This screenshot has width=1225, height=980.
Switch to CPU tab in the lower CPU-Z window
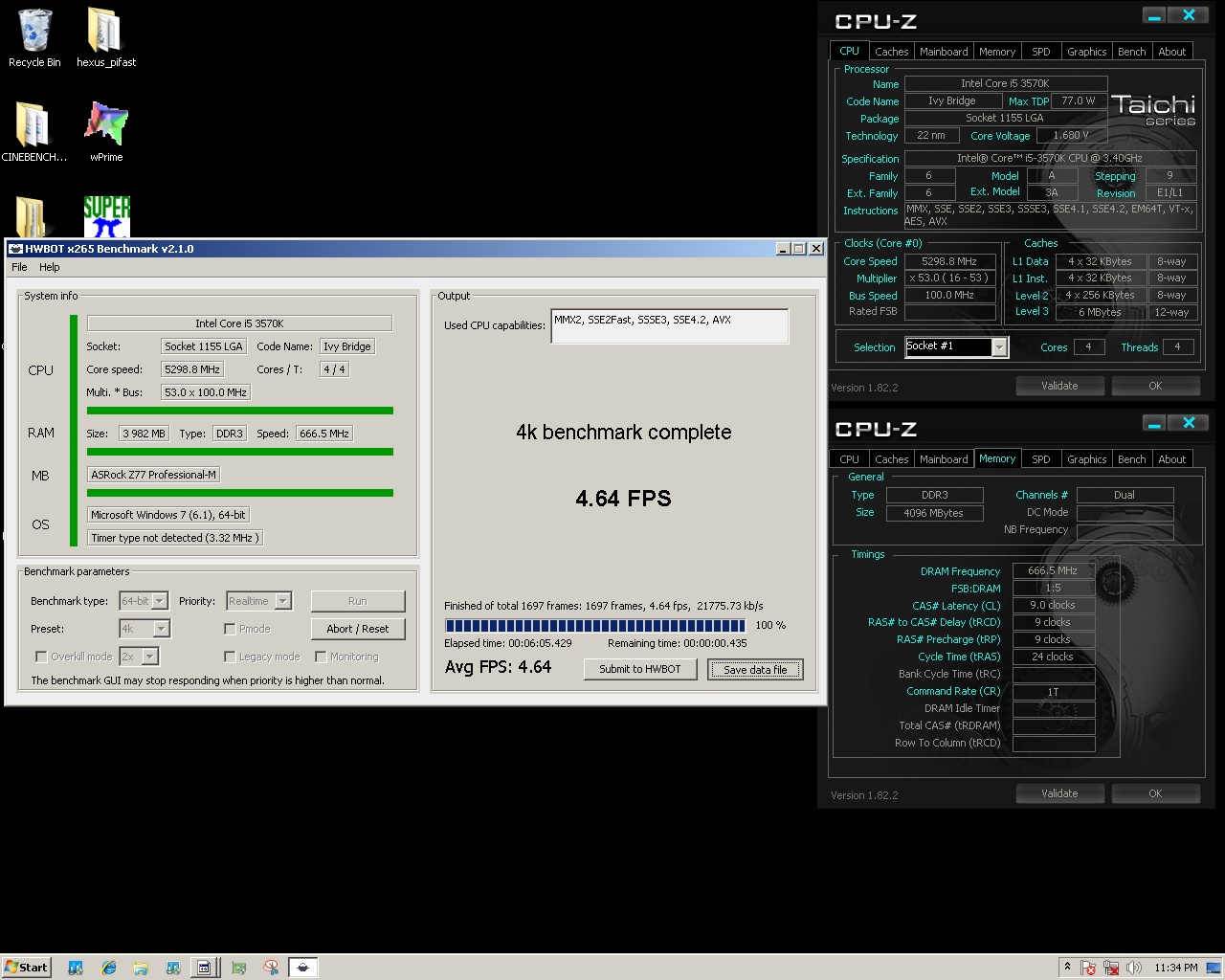click(x=850, y=459)
